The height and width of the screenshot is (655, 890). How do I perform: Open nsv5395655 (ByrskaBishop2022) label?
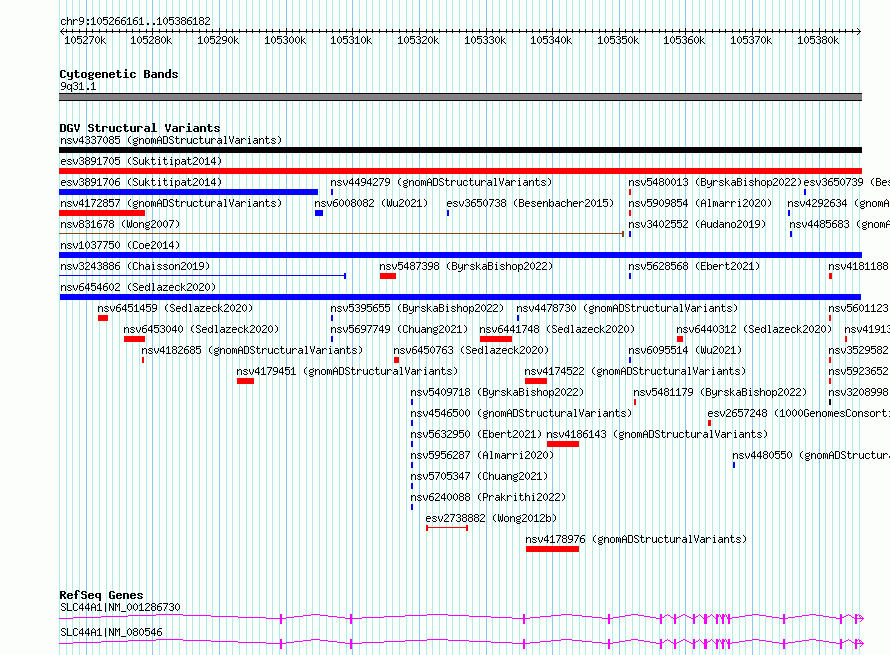(x=417, y=308)
